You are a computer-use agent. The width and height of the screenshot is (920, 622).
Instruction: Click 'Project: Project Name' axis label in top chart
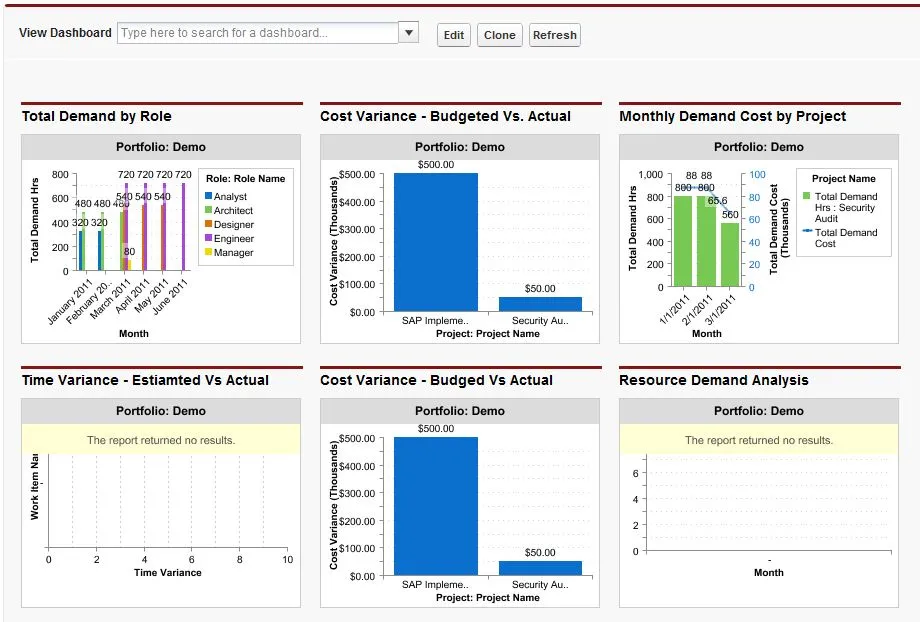coord(488,333)
